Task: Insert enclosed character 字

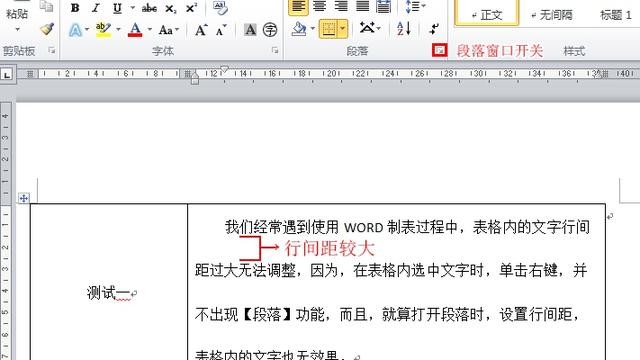Action: (270, 30)
